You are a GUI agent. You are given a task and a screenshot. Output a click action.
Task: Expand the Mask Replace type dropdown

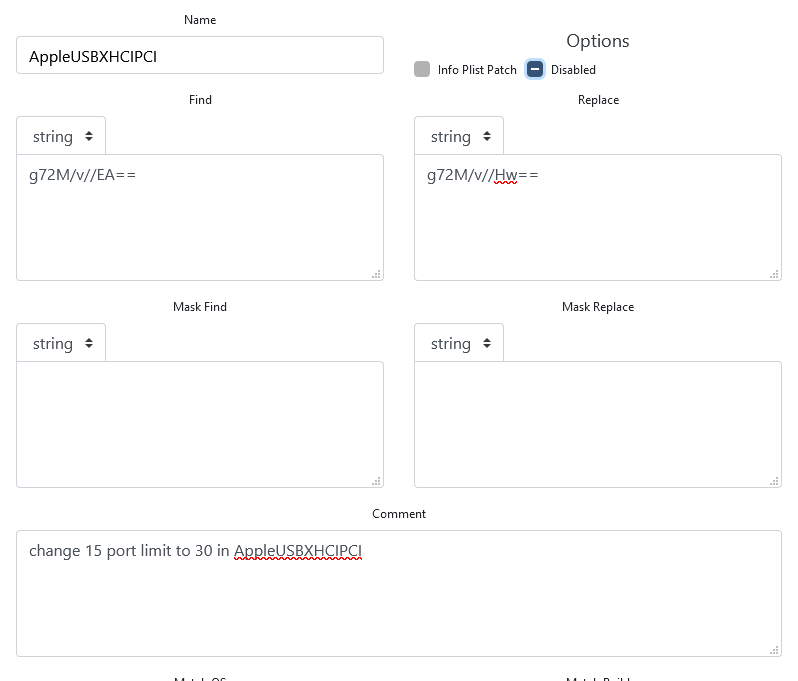tap(459, 343)
